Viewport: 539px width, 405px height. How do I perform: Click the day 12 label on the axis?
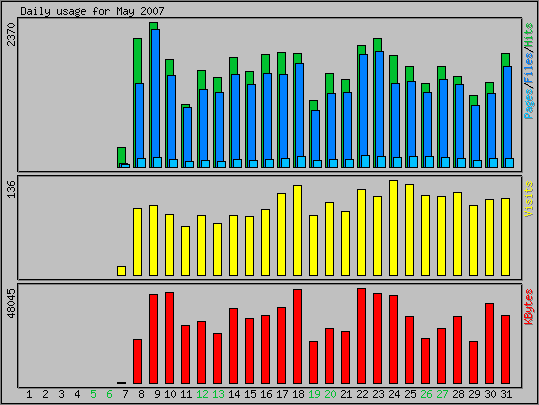point(202,394)
